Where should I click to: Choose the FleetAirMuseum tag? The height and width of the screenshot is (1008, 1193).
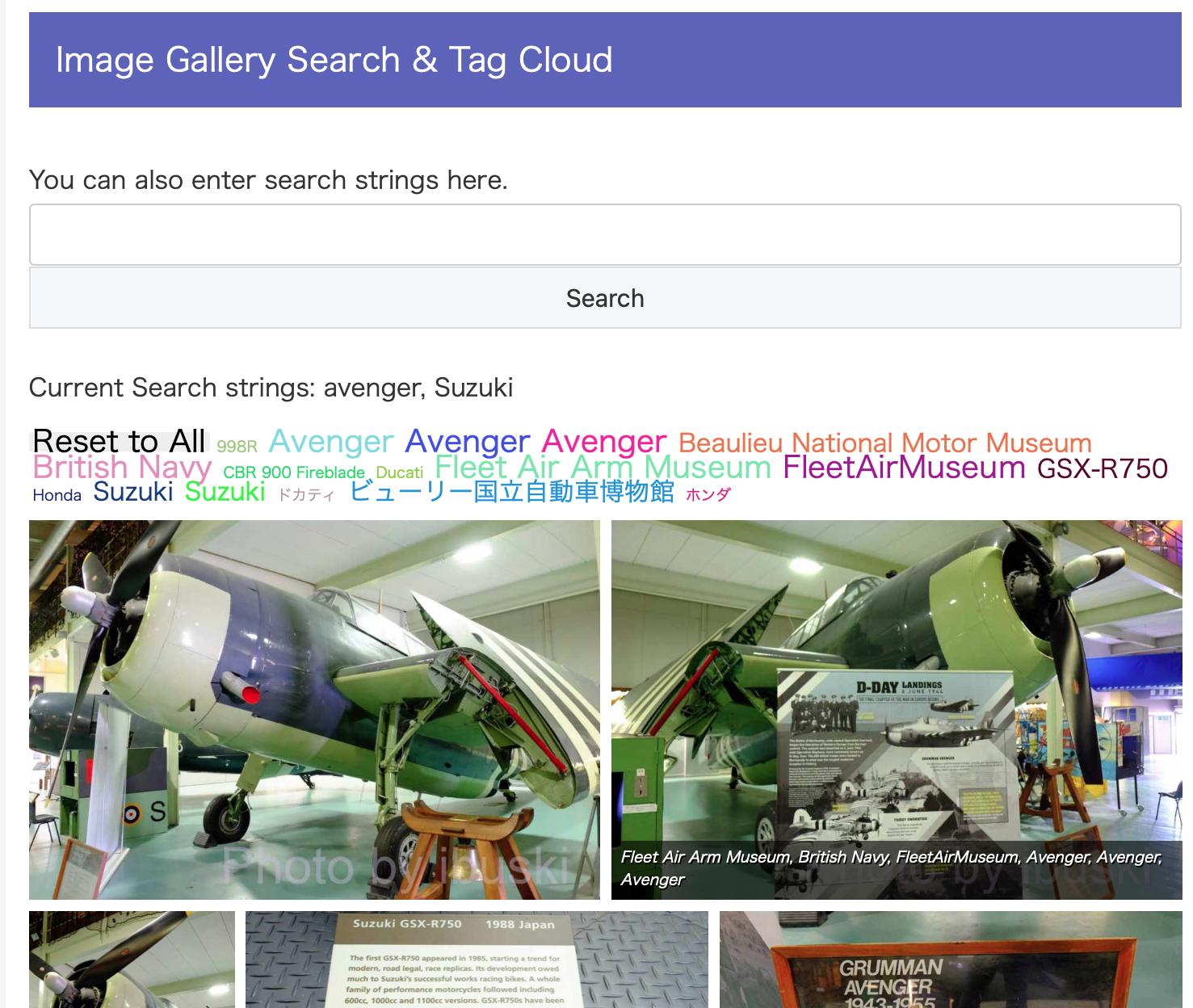coord(905,467)
